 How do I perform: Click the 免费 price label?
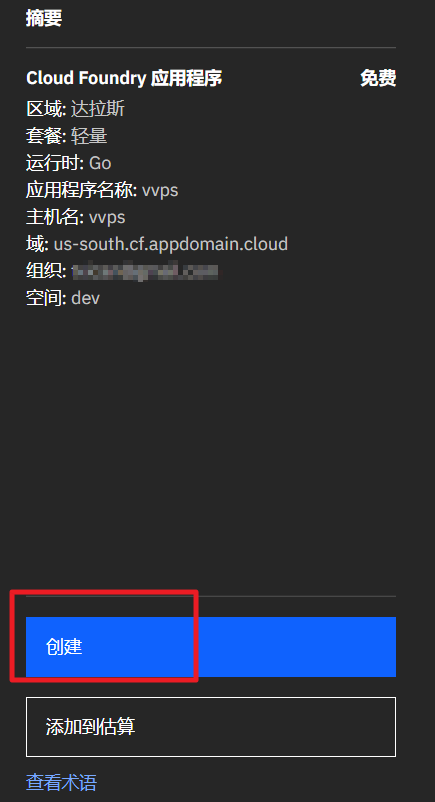point(378,78)
